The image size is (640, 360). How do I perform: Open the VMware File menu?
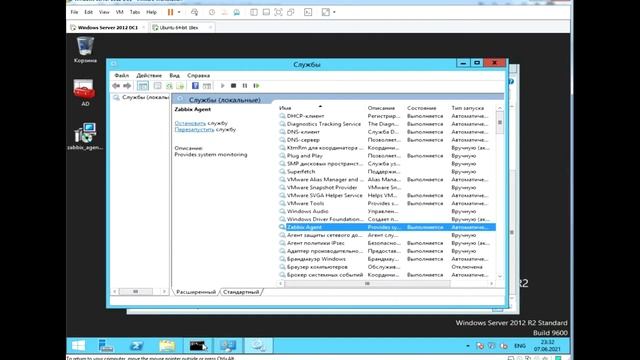click(74, 12)
